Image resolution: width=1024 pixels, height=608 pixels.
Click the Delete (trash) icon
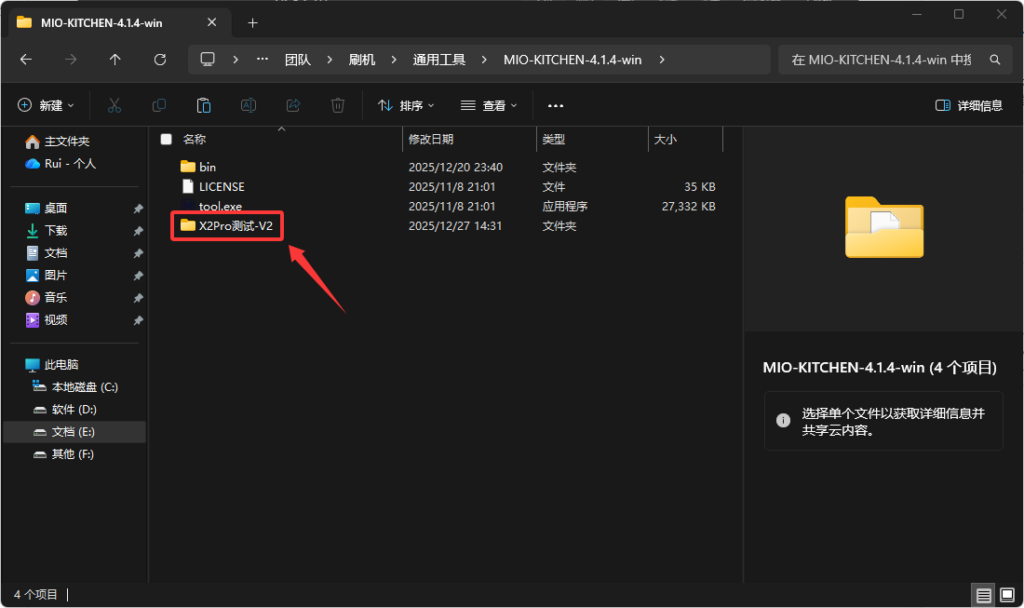pos(337,105)
